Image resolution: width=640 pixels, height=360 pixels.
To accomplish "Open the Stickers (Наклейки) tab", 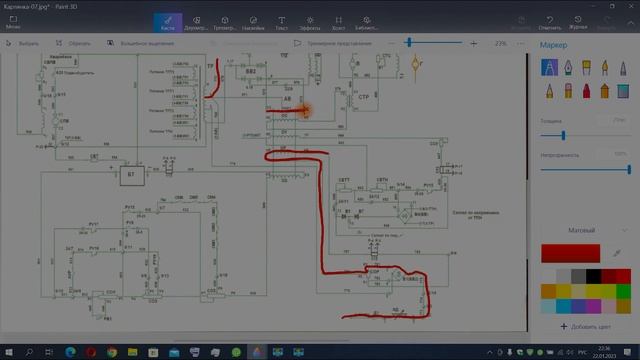I will coord(253,23).
